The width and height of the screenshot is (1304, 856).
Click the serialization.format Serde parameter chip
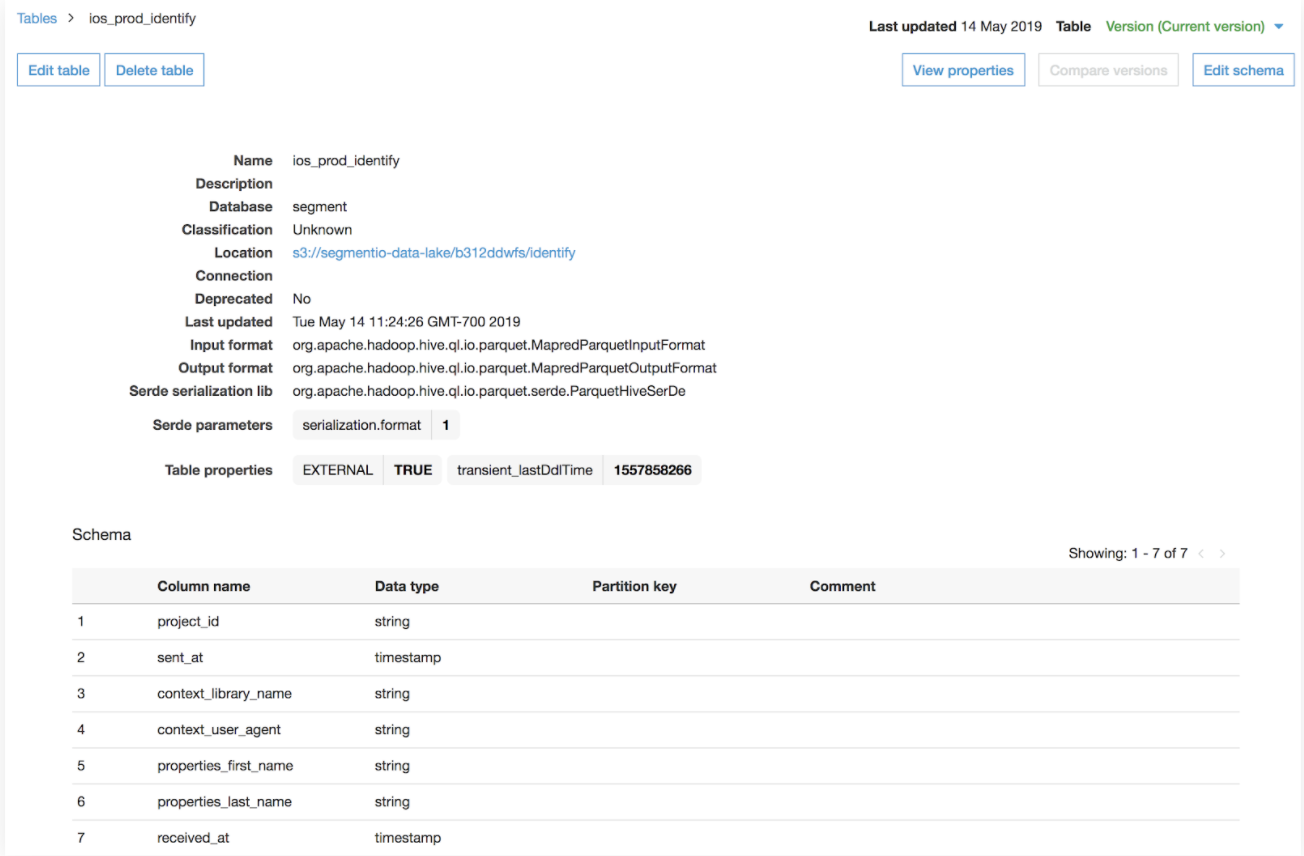click(361, 424)
